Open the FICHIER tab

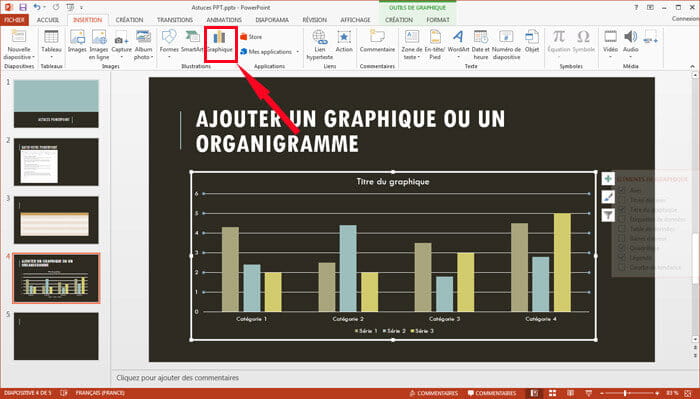pyautogui.click(x=14, y=20)
